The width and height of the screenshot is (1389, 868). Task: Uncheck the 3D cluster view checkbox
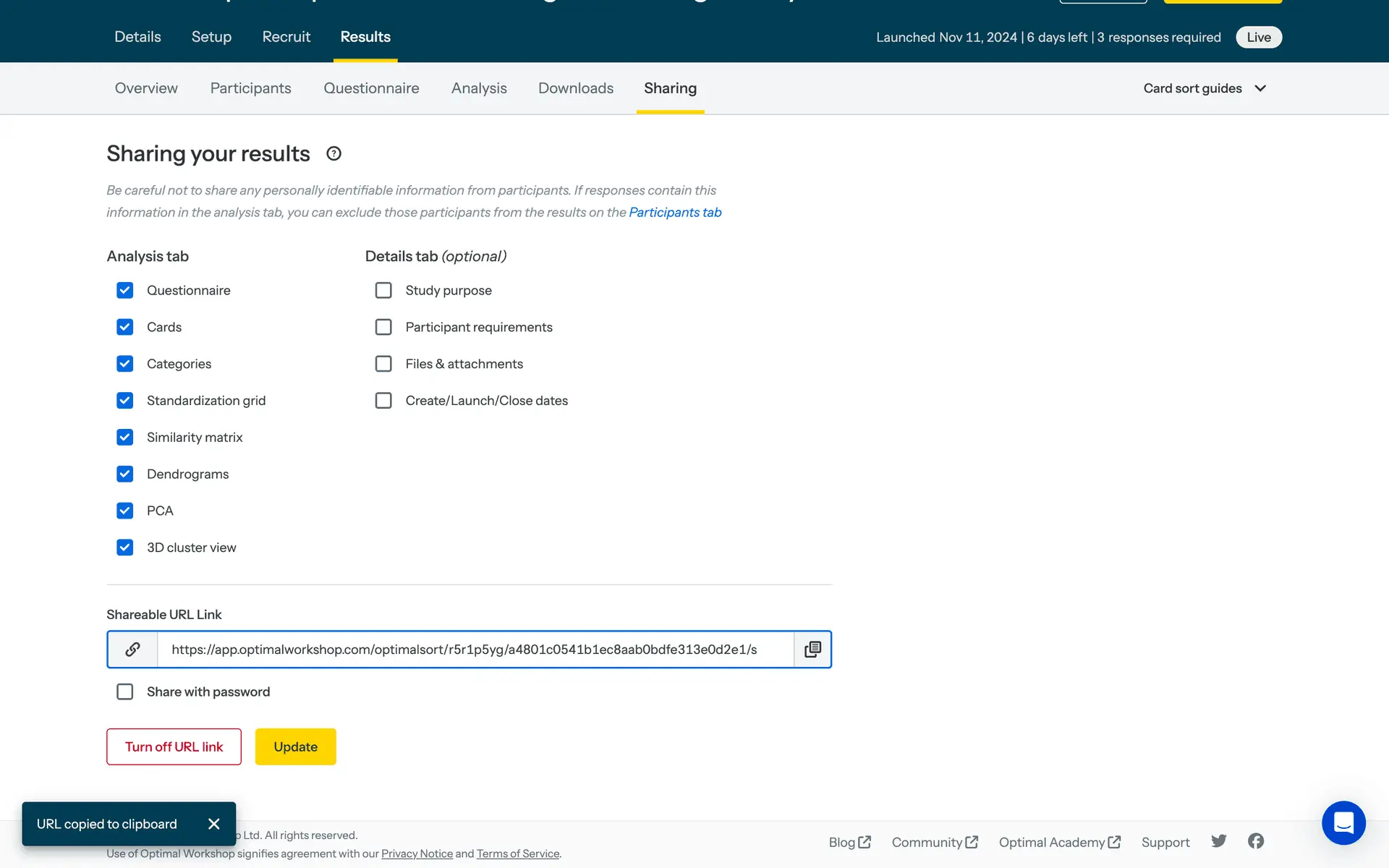tap(125, 548)
